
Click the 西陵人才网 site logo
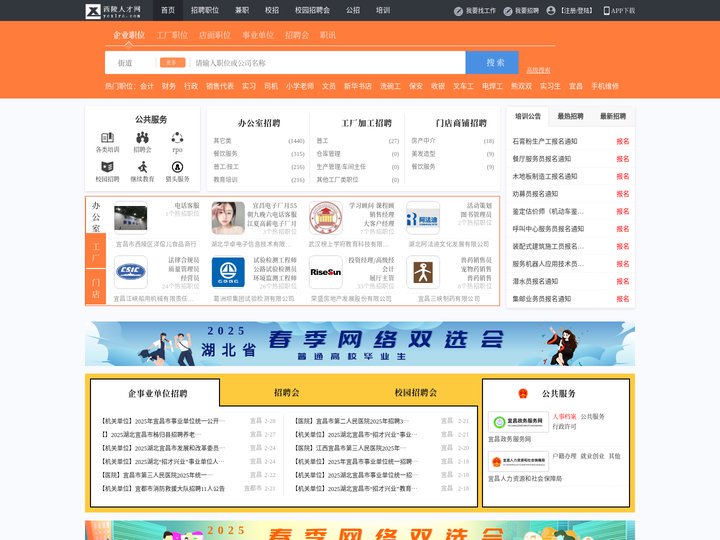[113, 11]
